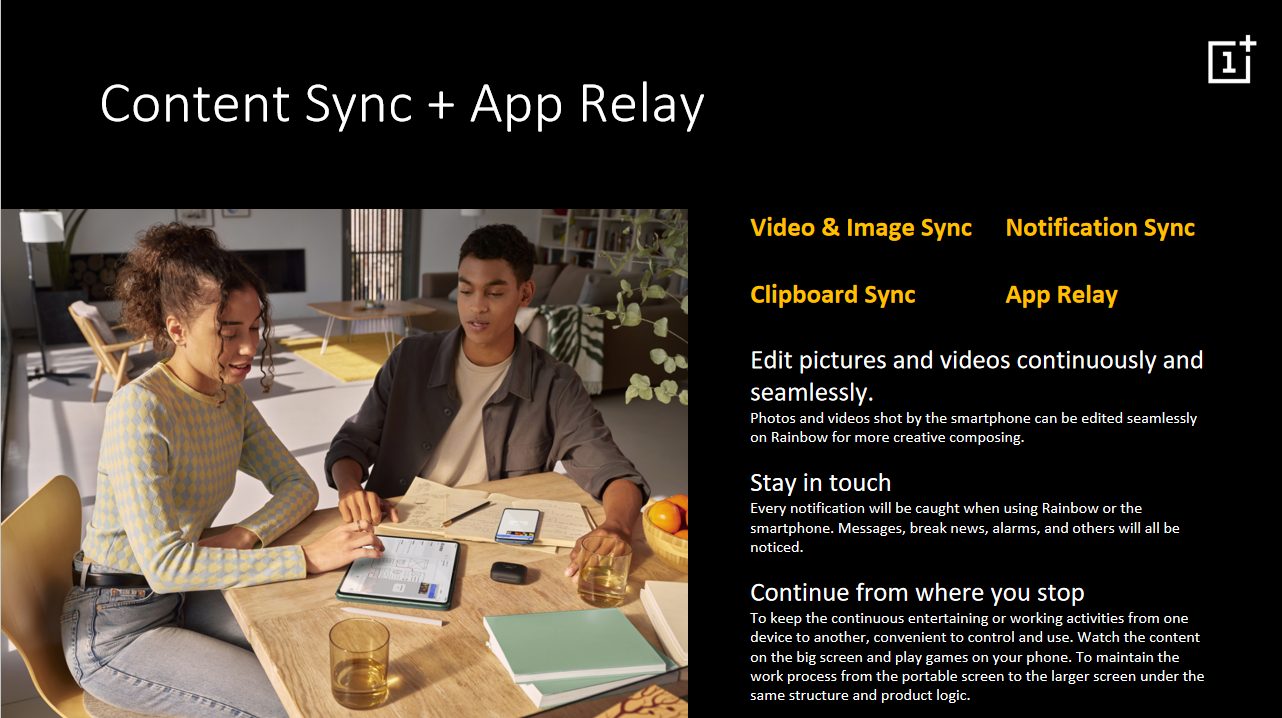Click the 'App Relay' yellow heading
This screenshot has height=718, width=1282.
coord(1061,295)
